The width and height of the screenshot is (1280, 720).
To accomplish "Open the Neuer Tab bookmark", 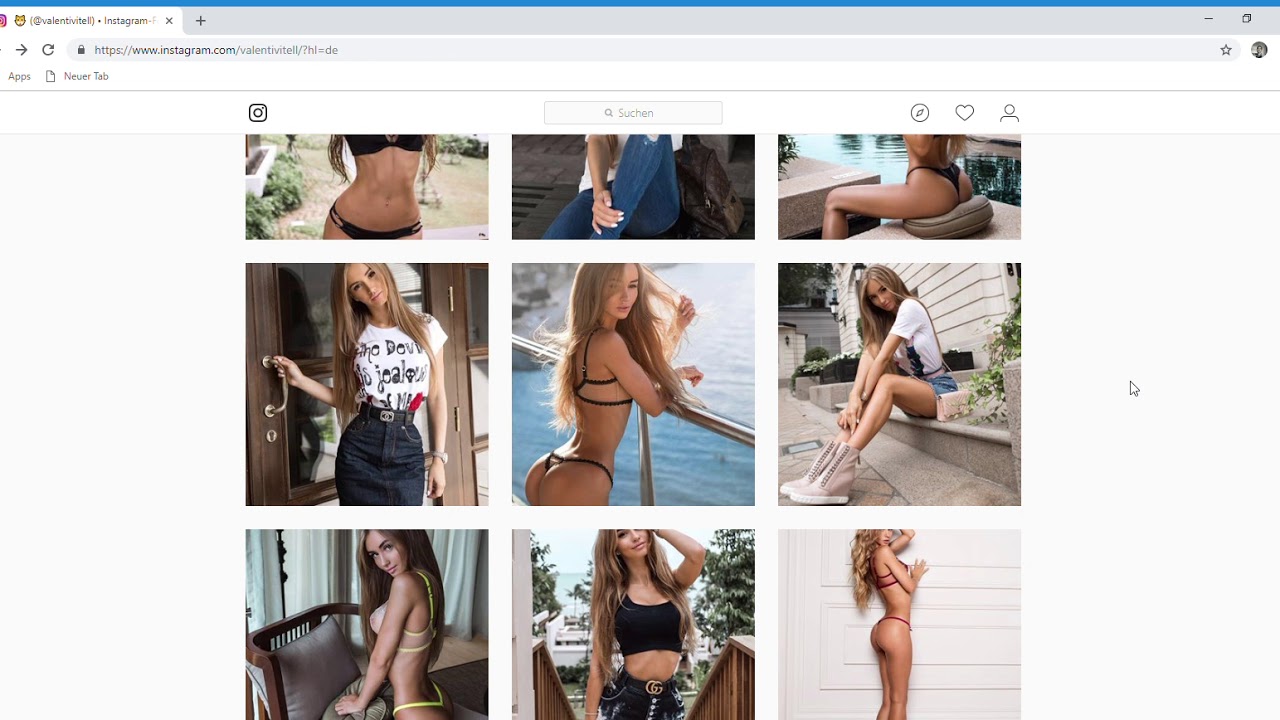I will point(77,76).
